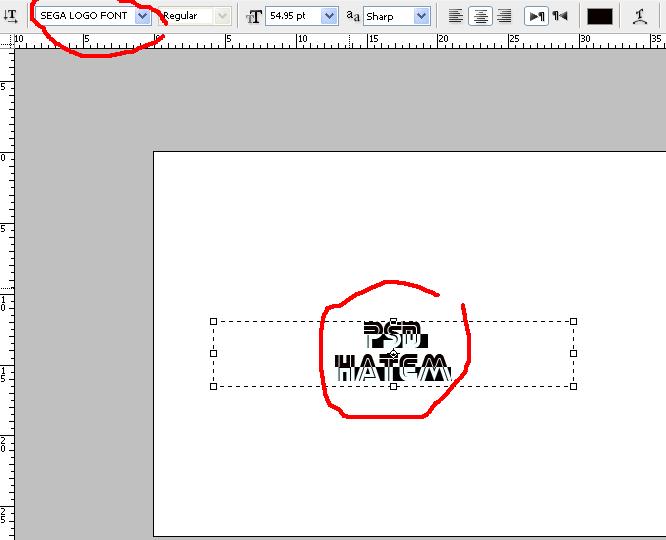Select left align text
This screenshot has height=540, width=666.
click(456, 16)
